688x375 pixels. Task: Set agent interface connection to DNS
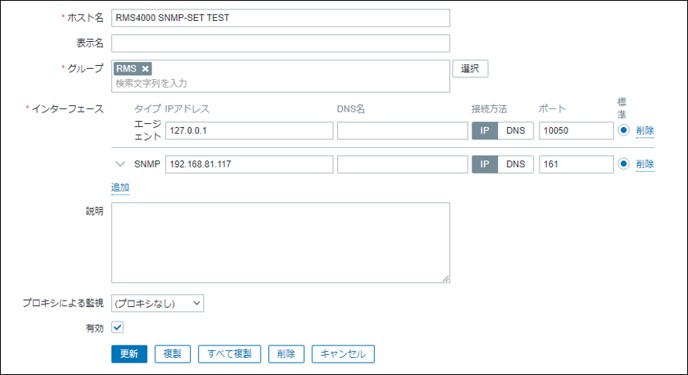click(x=516, y=131)
